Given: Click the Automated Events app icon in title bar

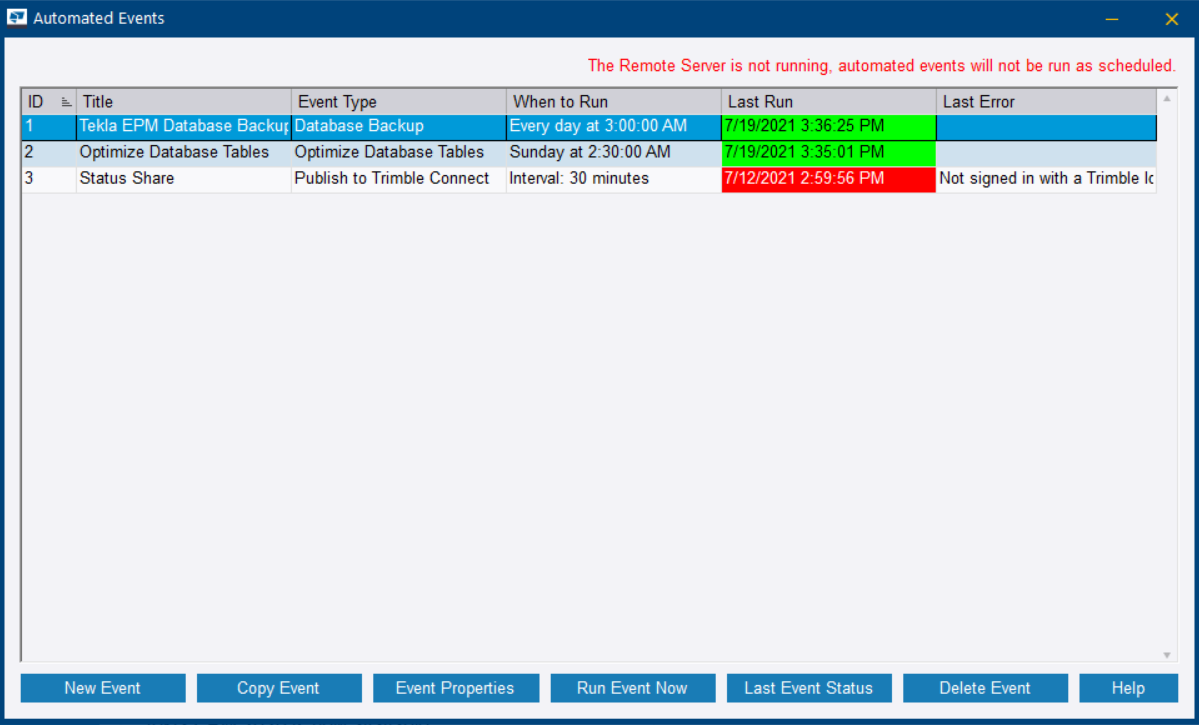Looking at the screenshot, I should (x=16, y=18).
